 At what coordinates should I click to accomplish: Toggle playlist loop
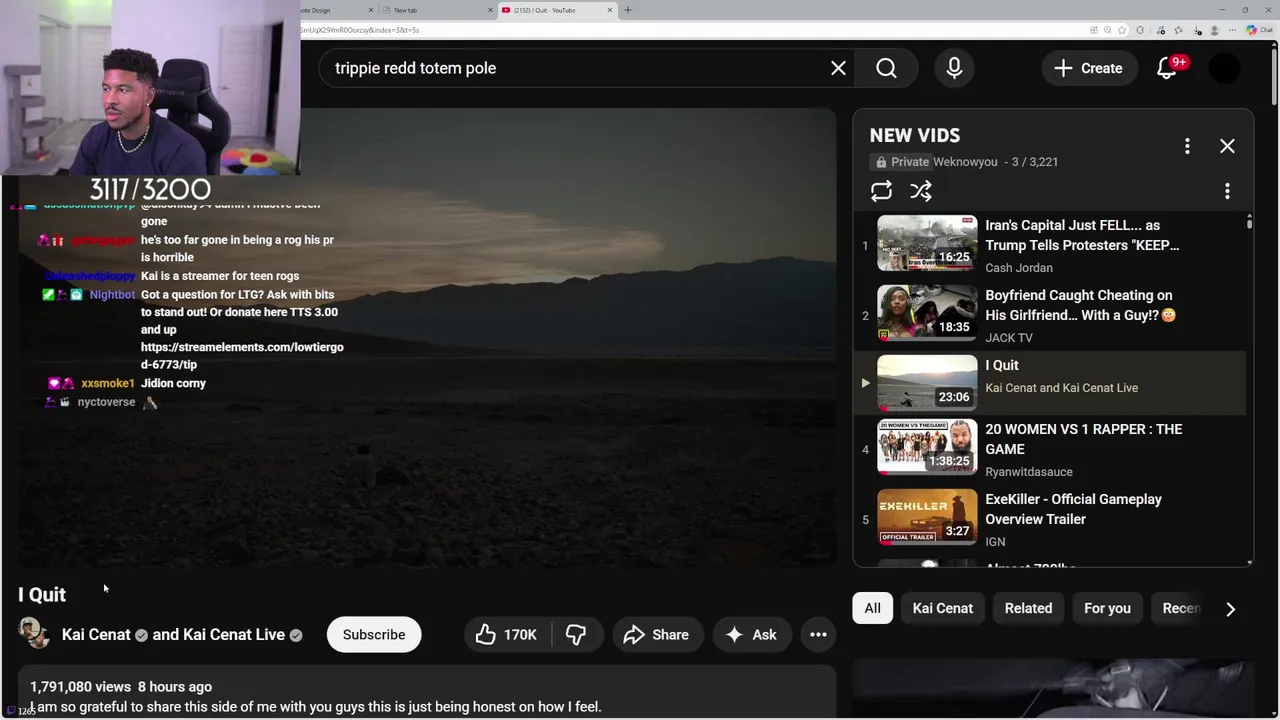point(881,191)
